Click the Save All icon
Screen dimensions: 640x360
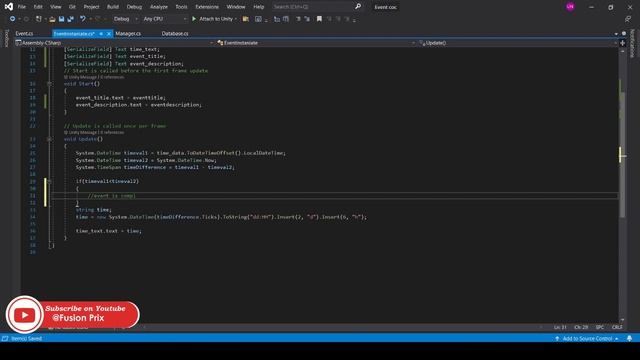pos(71,19)
